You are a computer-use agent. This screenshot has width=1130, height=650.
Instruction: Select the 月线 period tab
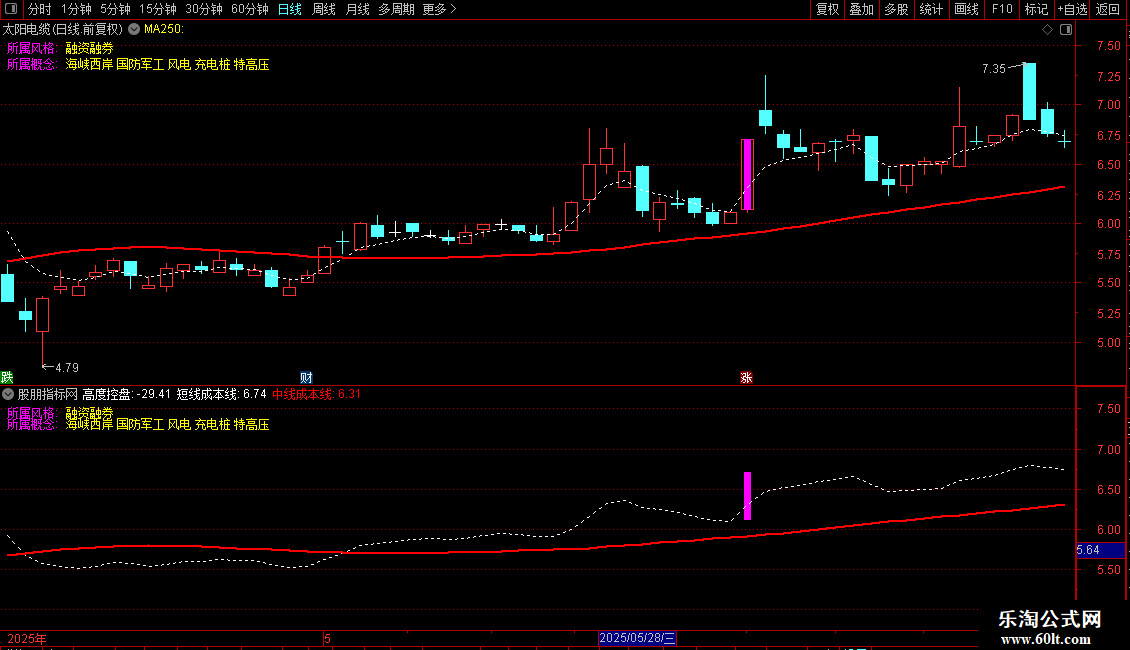pos(357,9)
